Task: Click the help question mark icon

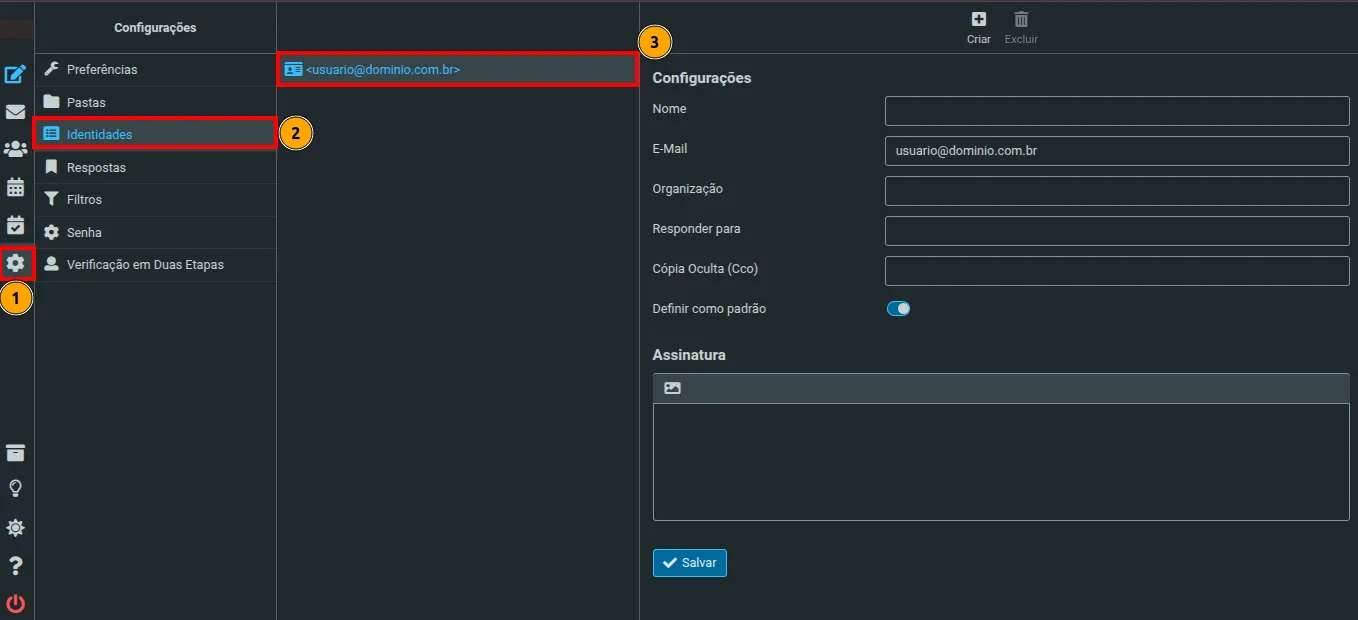Action: point(15,566)
